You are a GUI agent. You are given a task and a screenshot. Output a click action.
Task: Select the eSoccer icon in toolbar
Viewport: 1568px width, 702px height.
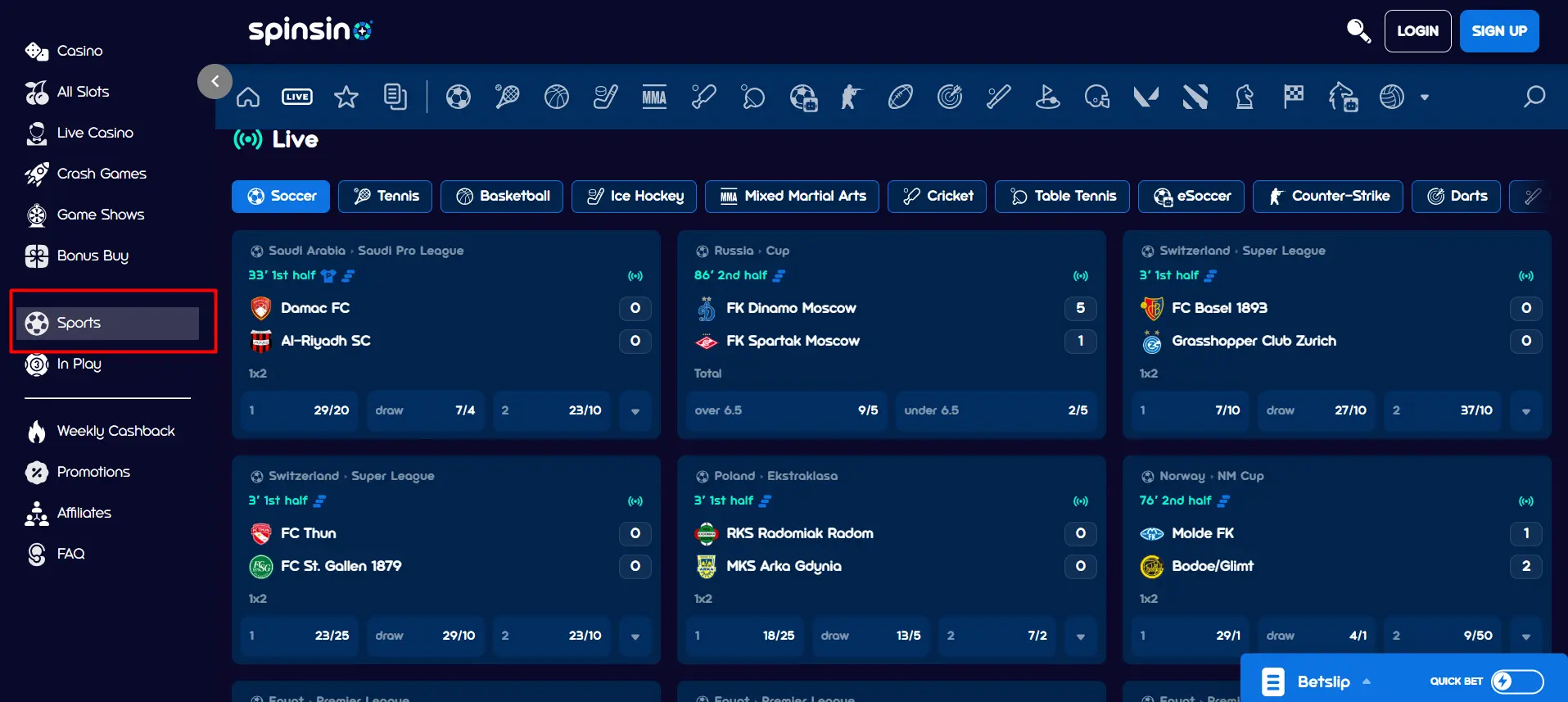click(803, 97)
